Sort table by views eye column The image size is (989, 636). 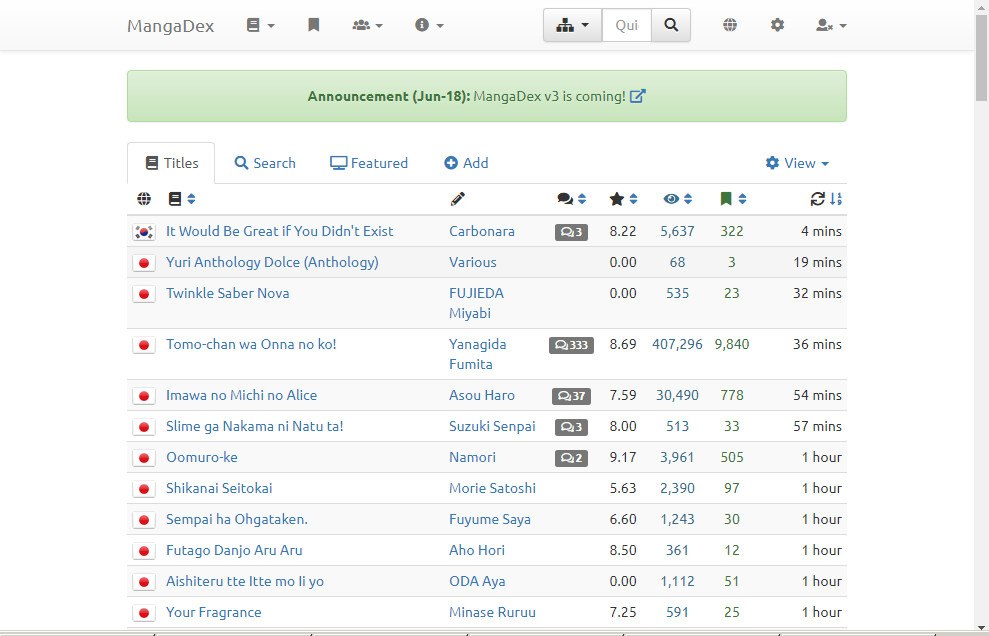[x=677, y=199]
